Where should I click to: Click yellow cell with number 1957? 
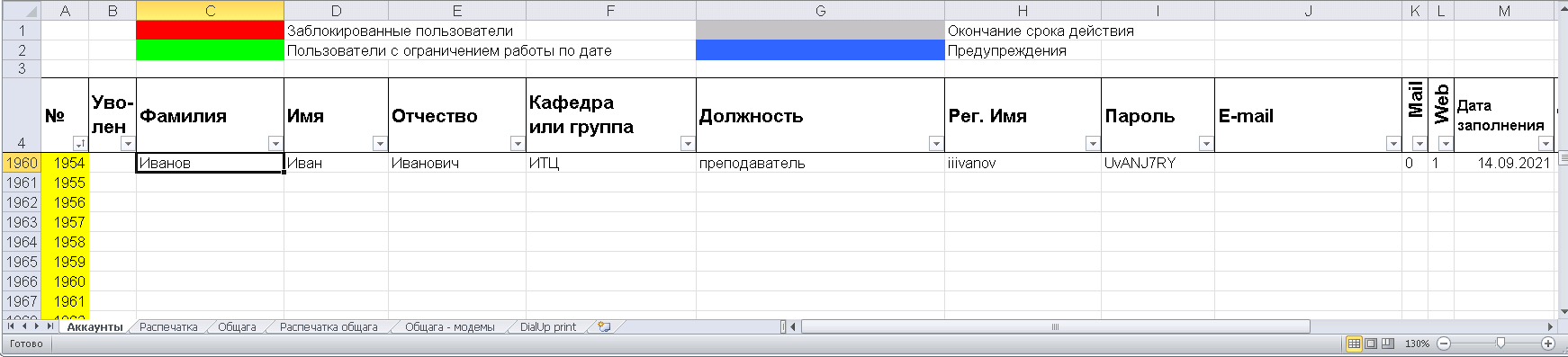65,222
